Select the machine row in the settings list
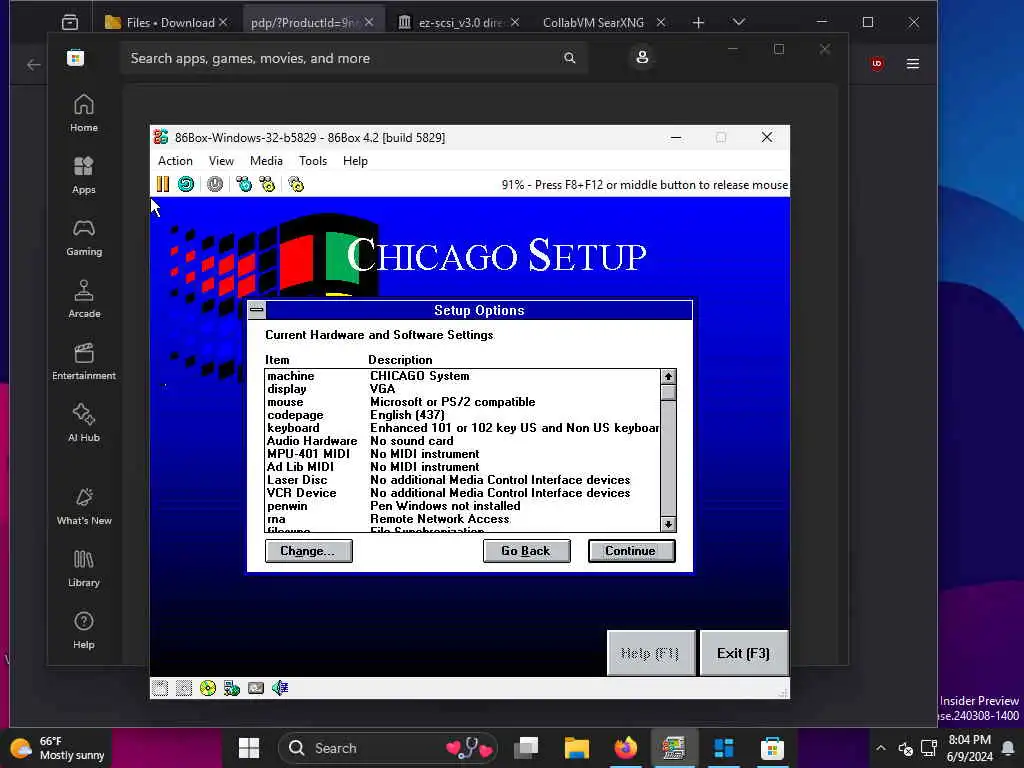This screenshot has width=1024, height=768. click(462, 376)
